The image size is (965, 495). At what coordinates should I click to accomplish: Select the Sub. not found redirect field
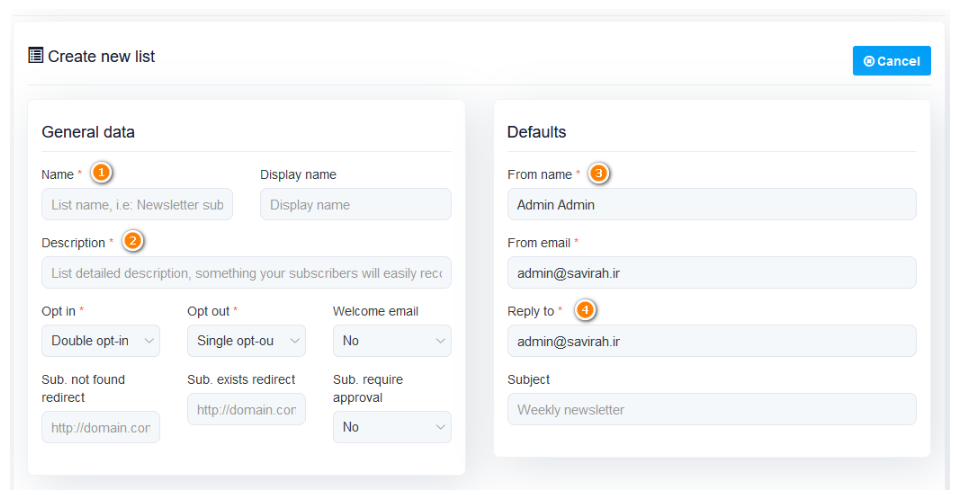tap(100, 427)
